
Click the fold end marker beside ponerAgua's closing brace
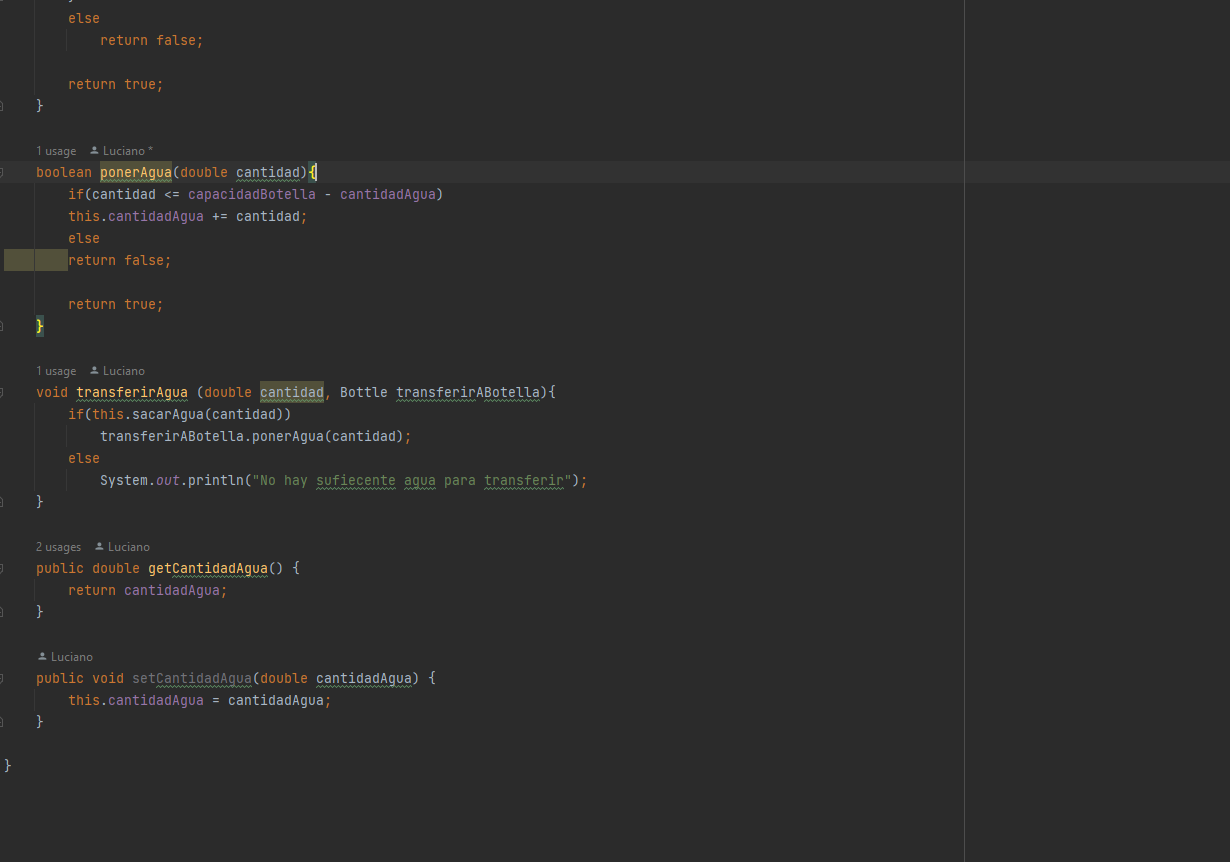point(2,326)
